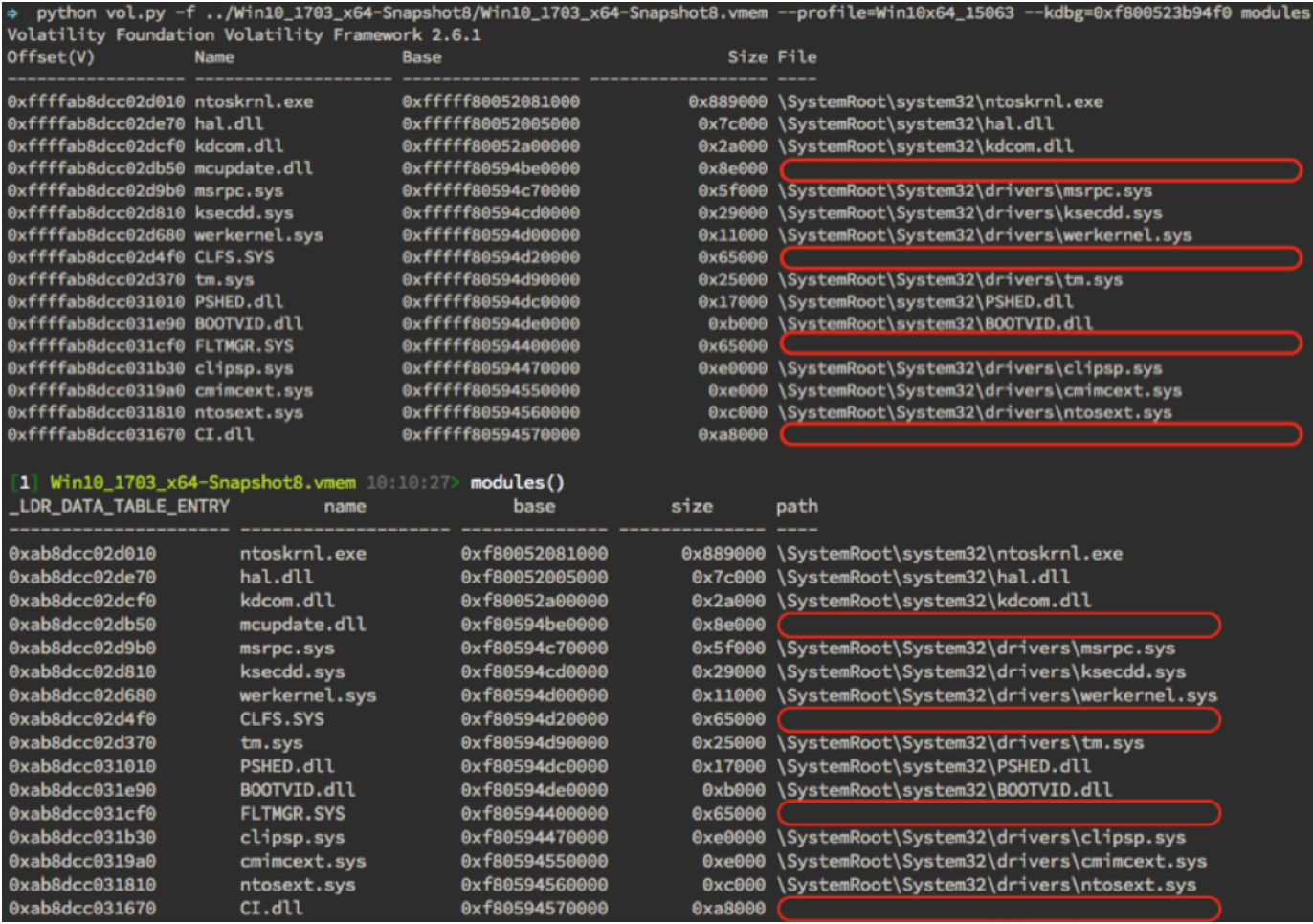The height and width of the screenshot is (924, 1313).
Task: Click the '10:10:27>' prompt timestamp
Action: pyautogui.click(x=412, y=482)
